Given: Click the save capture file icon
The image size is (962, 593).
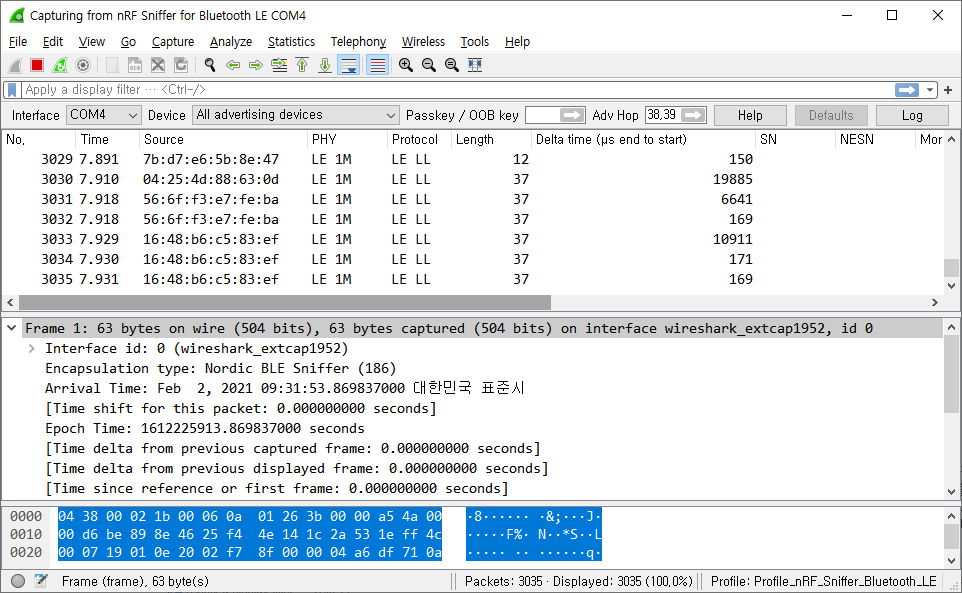Looking at the screenshot, I should coord(134,65).
